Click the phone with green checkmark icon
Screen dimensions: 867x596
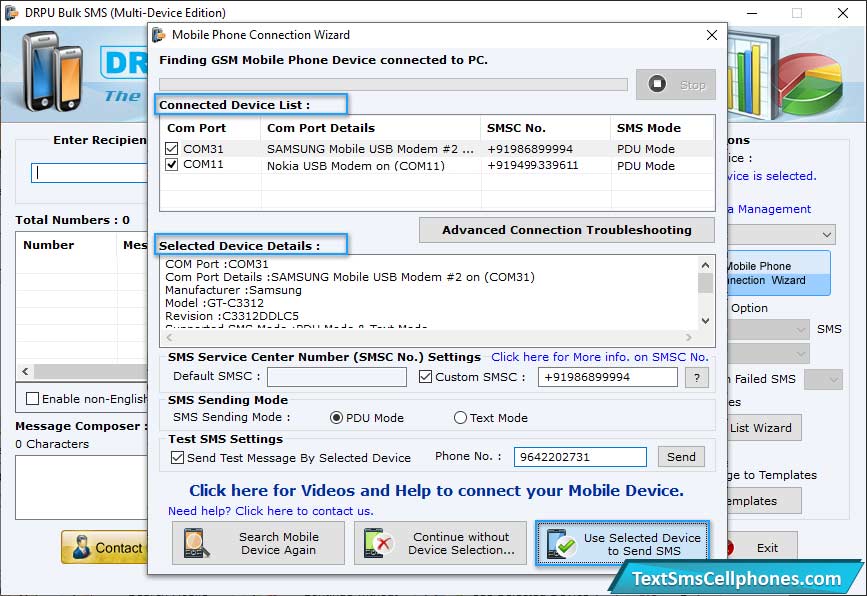[561, 544]
